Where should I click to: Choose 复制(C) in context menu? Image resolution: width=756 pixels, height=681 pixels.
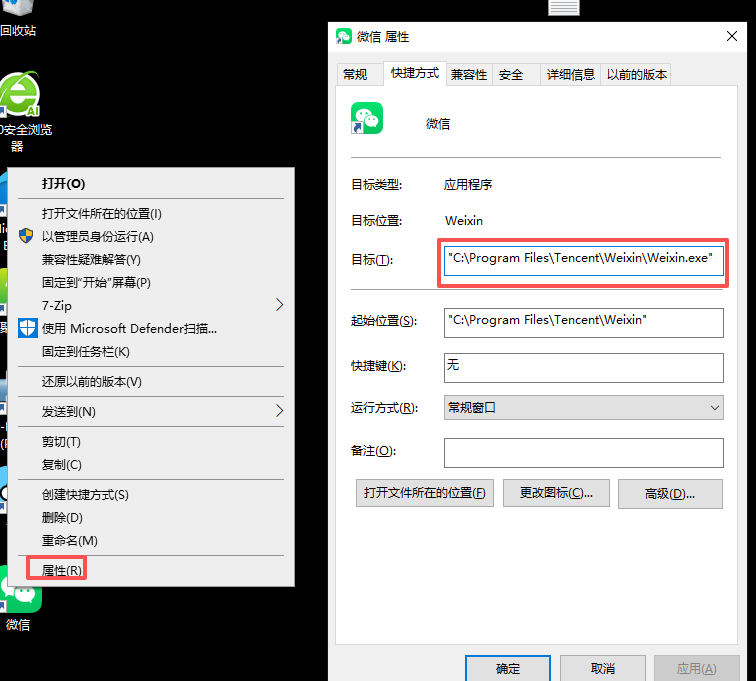151,465
